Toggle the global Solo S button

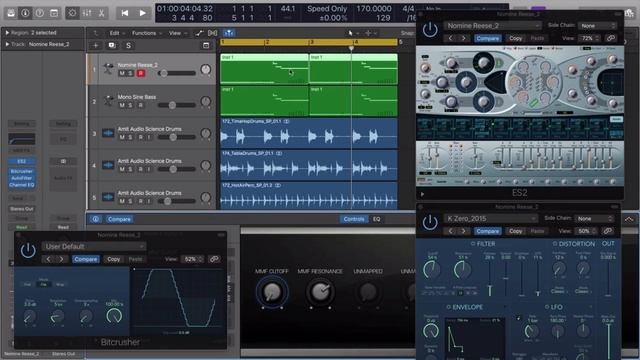(128, 45)
